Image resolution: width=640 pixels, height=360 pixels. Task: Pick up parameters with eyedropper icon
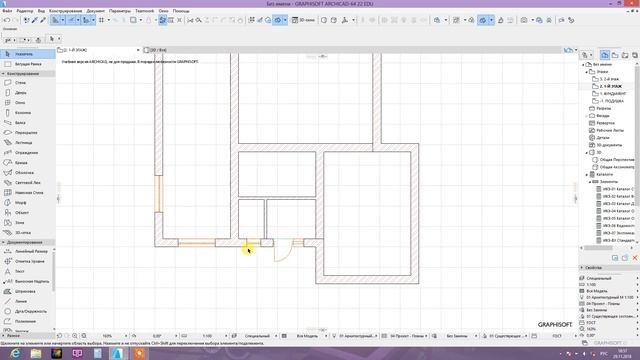35,20
